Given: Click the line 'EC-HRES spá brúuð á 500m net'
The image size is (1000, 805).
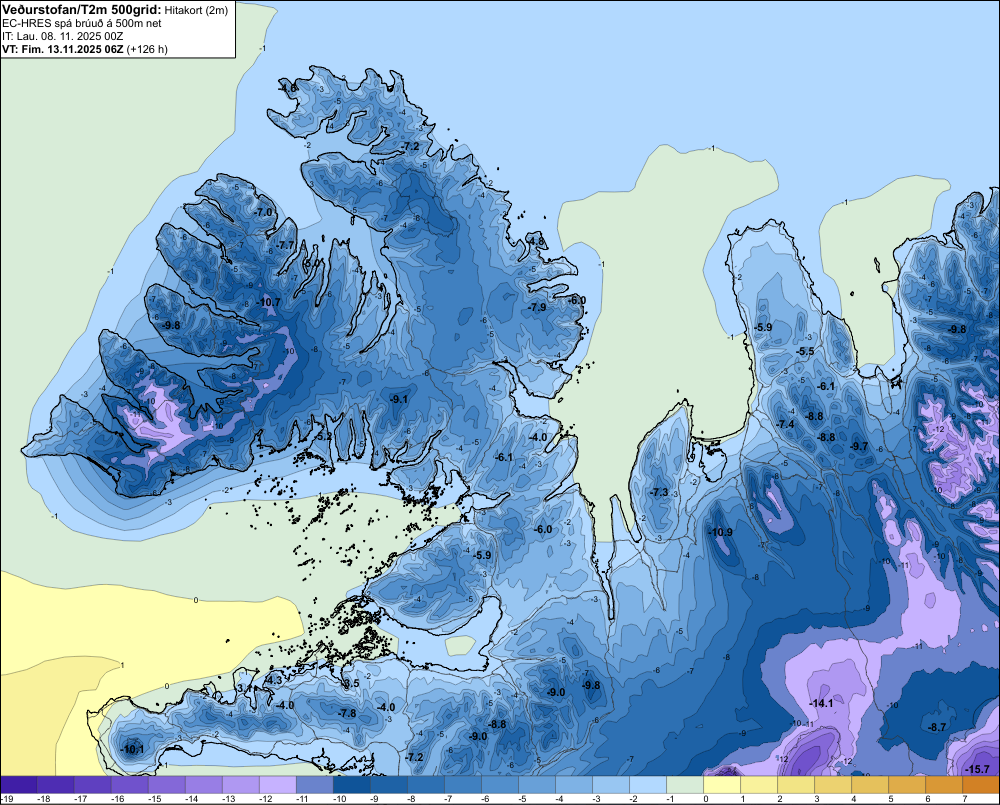Looking at the screenshot, I should pyautogui.click(x=82, y=23).
